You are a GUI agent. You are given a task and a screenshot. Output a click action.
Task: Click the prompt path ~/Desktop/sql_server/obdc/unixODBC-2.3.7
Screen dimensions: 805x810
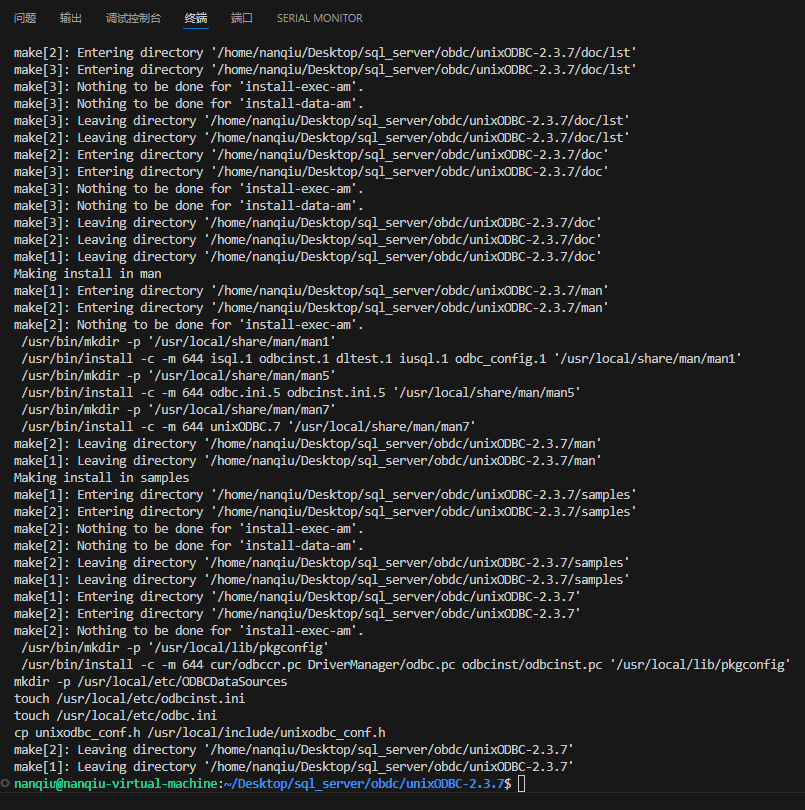[x=364, y=784]
